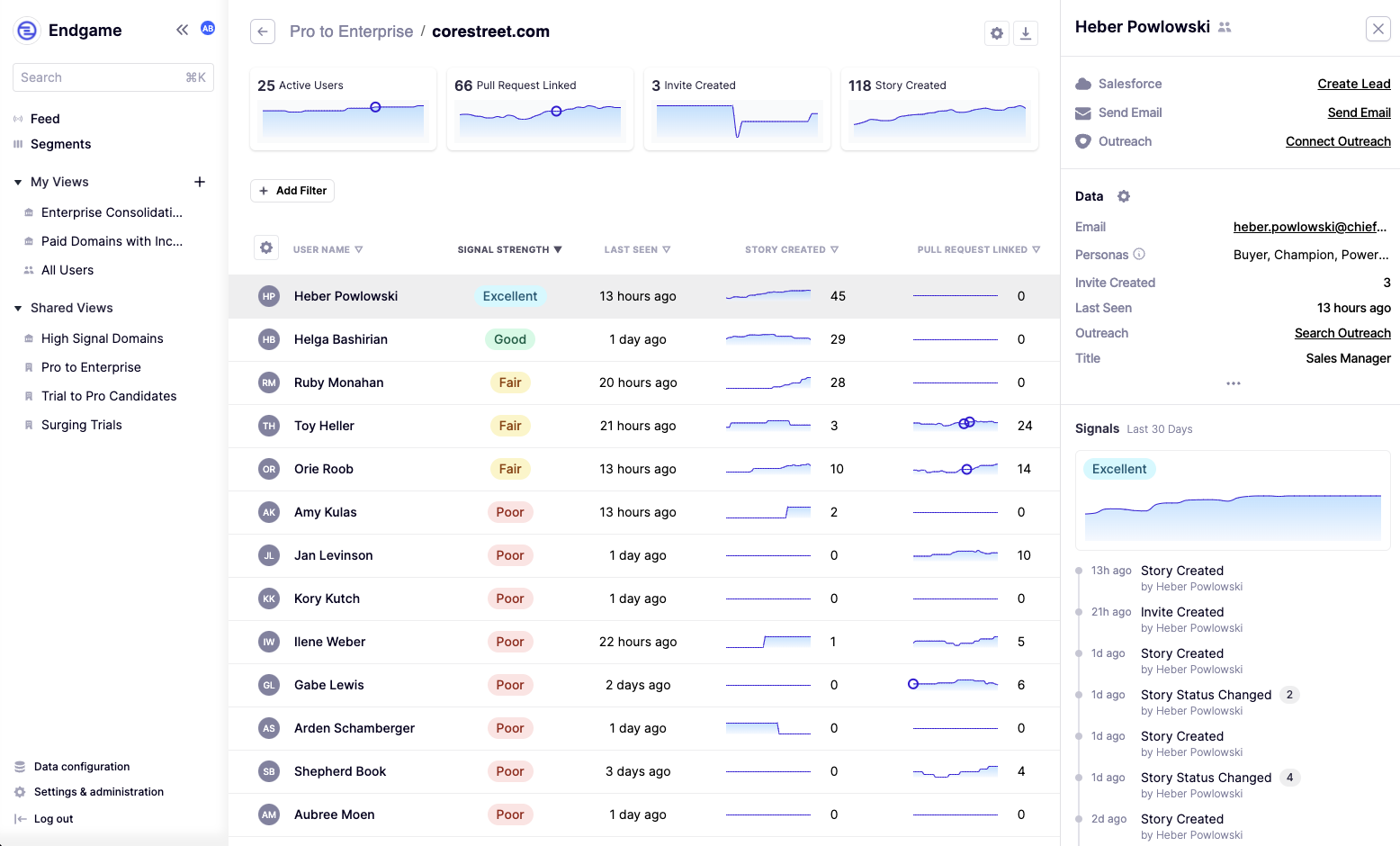The width and height of the screenshot is (1400, 846).
Task: Open the AB user avatar menu
Action: click(x=208, y=29)
